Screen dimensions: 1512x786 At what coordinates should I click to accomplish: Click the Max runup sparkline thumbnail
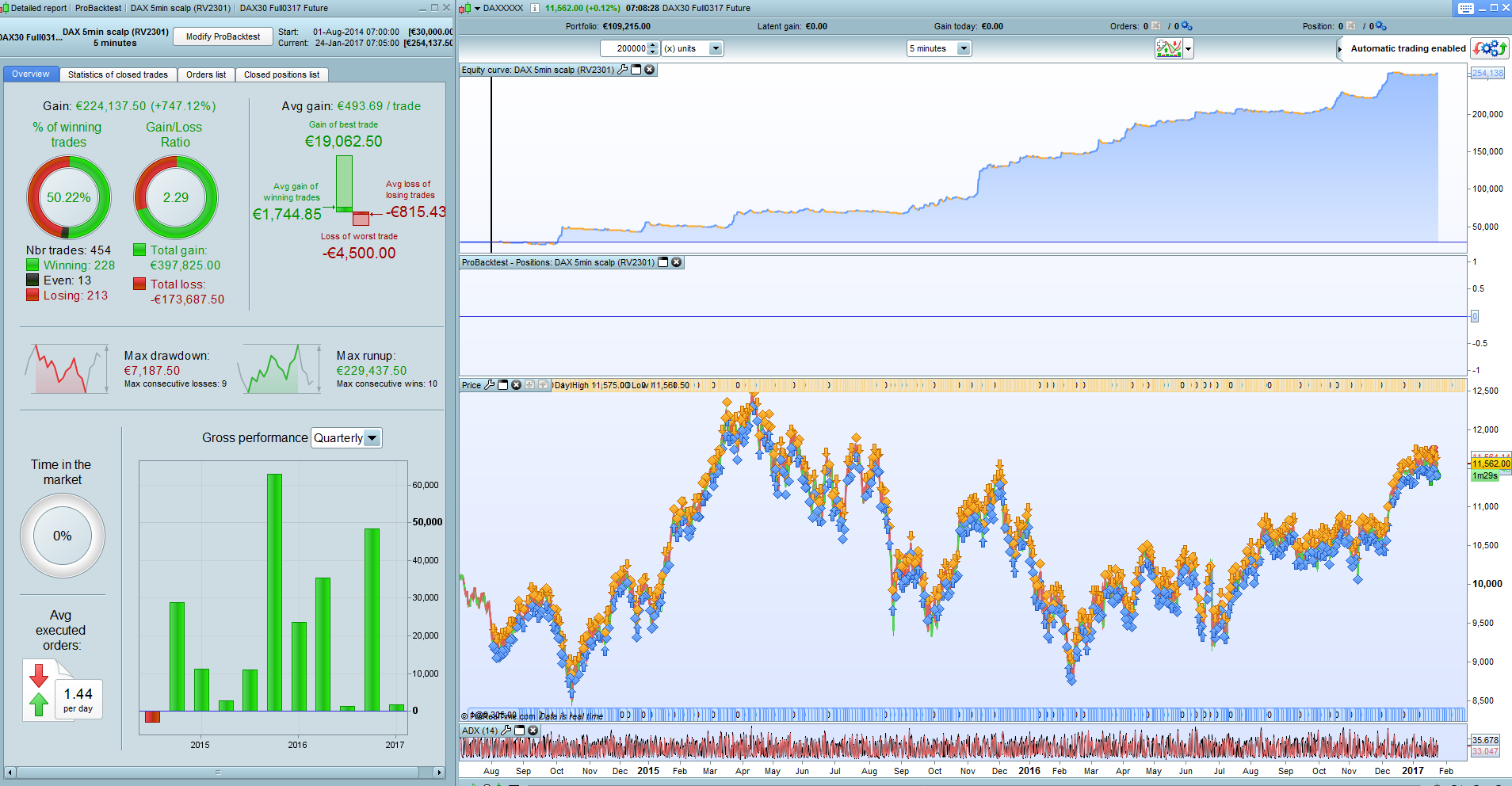[x=281, y=368]
